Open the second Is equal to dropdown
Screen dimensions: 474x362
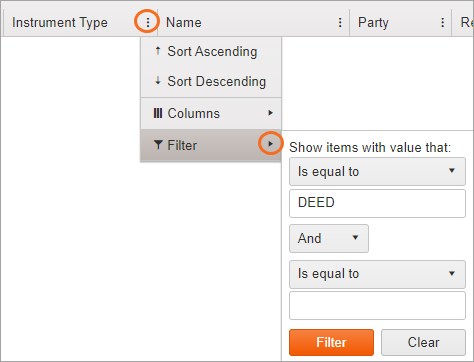(x=377, y=274)
